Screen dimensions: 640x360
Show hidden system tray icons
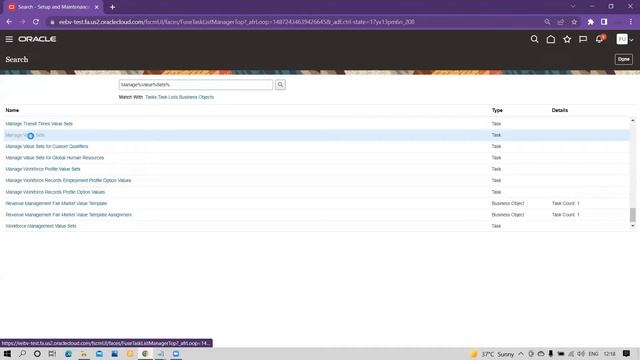521,354
